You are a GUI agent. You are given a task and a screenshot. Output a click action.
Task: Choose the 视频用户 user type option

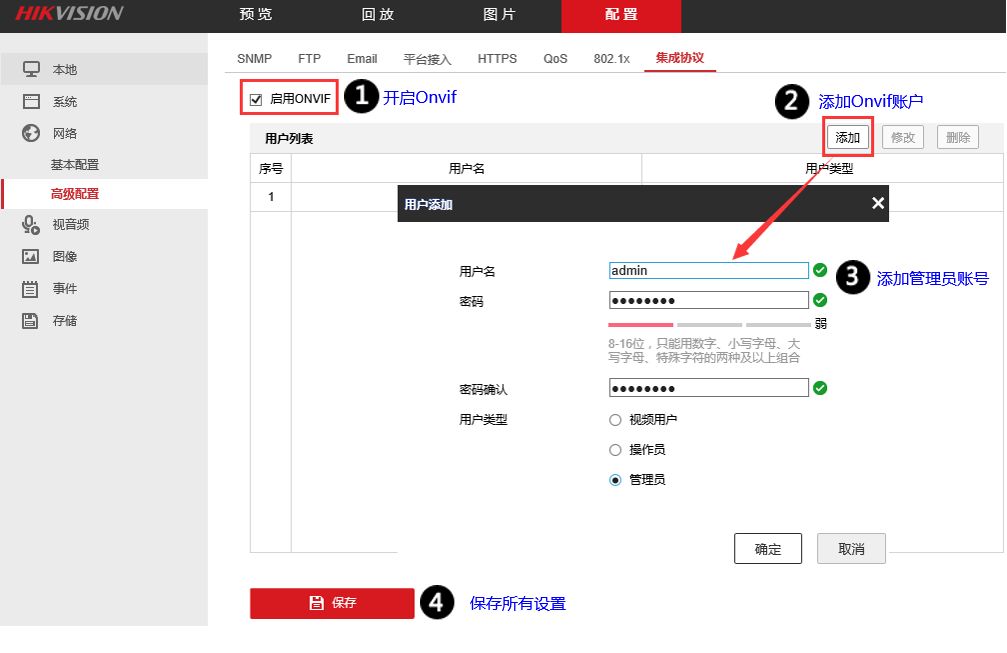tap(615, 420)
